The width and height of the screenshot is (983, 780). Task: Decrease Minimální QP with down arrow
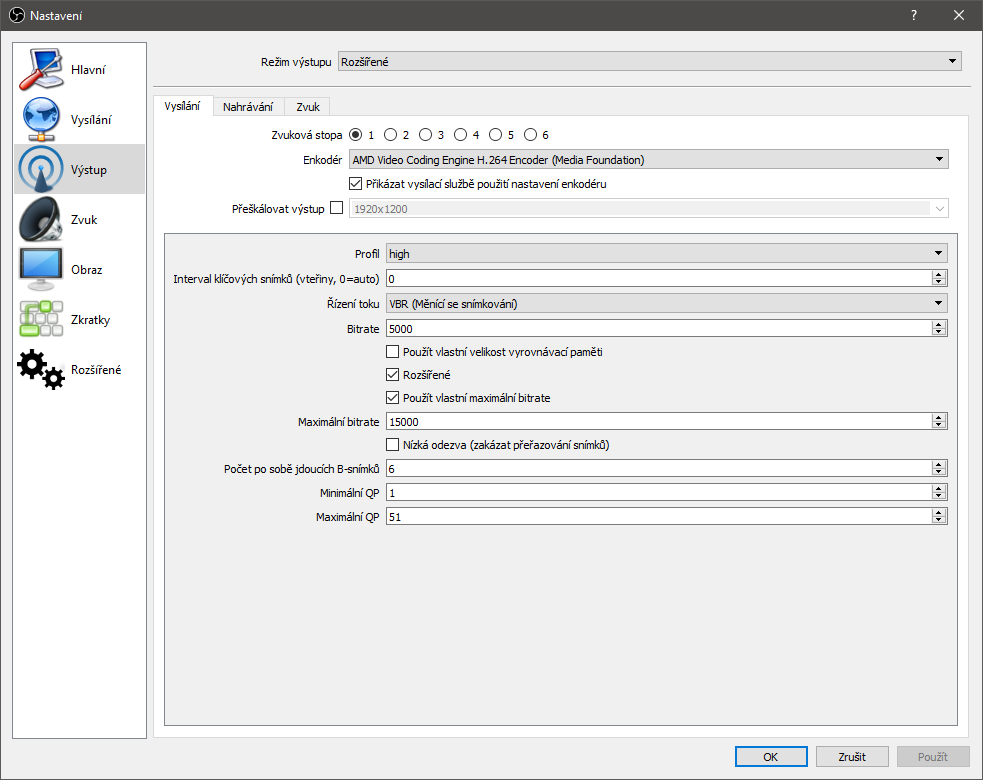click(938, 497)
